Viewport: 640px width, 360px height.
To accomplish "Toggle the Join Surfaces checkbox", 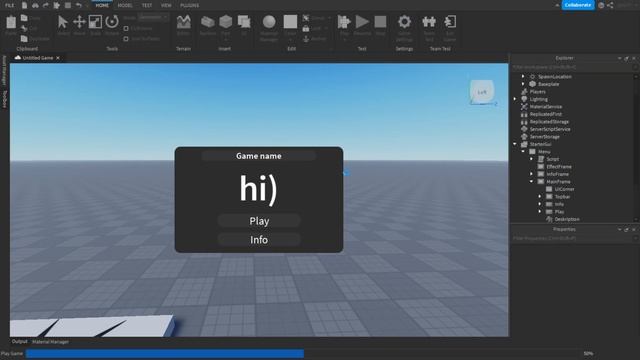I will pos(126,39).
